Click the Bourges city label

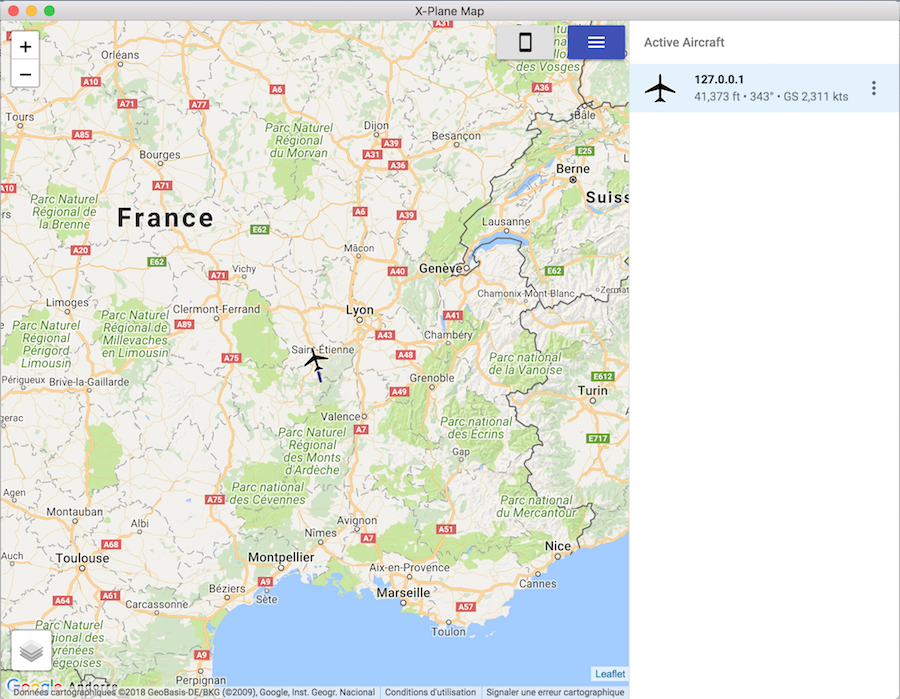tap(160, 155)
